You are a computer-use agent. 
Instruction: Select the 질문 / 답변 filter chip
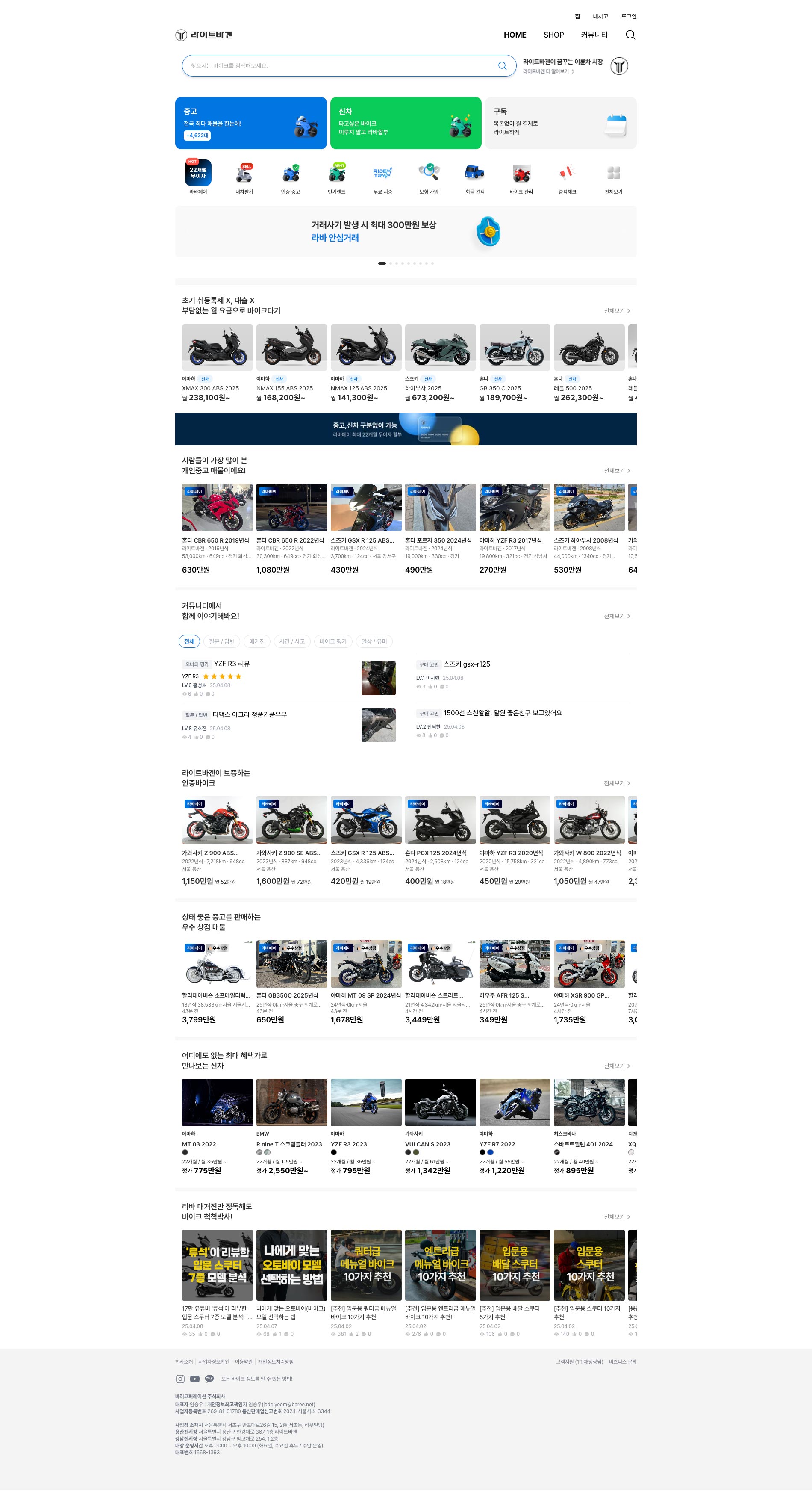tap(221, 641)
